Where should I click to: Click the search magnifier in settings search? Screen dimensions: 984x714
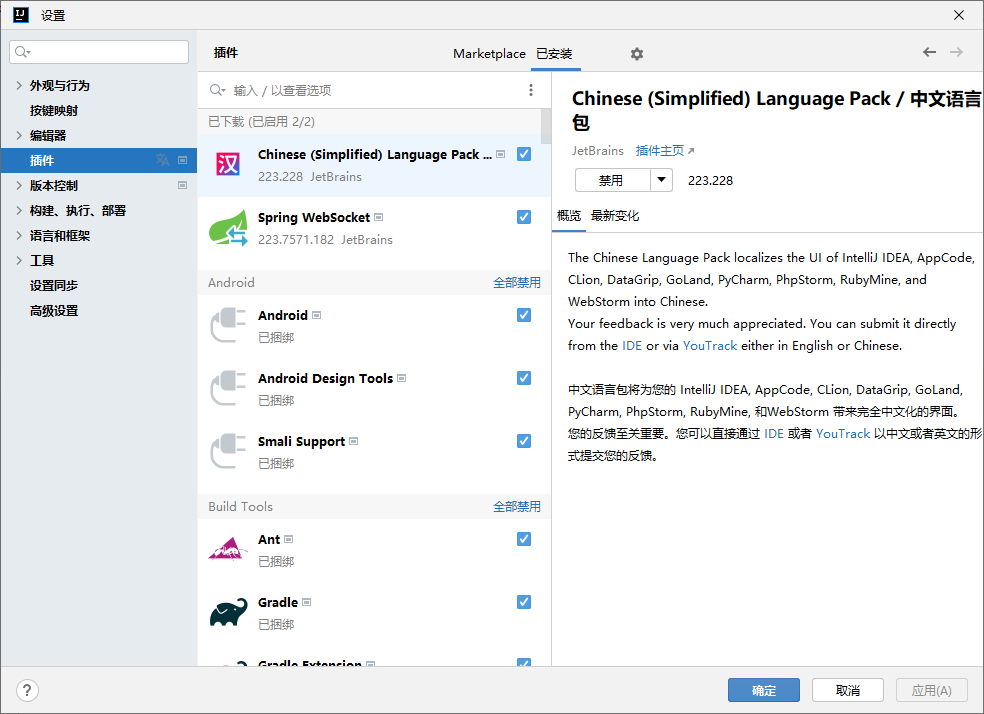(23, 52)
